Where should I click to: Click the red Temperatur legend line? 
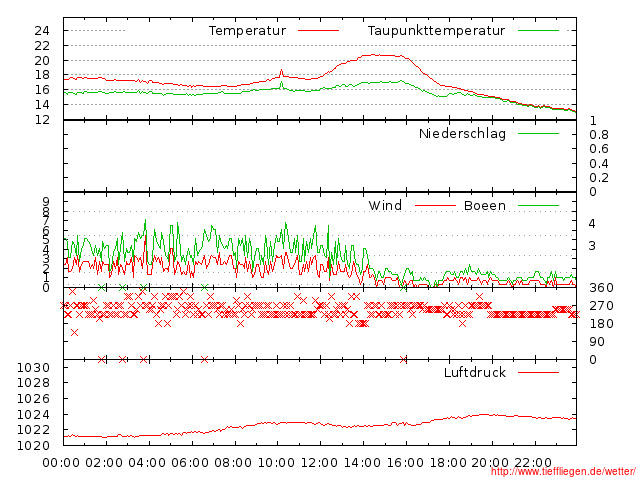(318, 31)
